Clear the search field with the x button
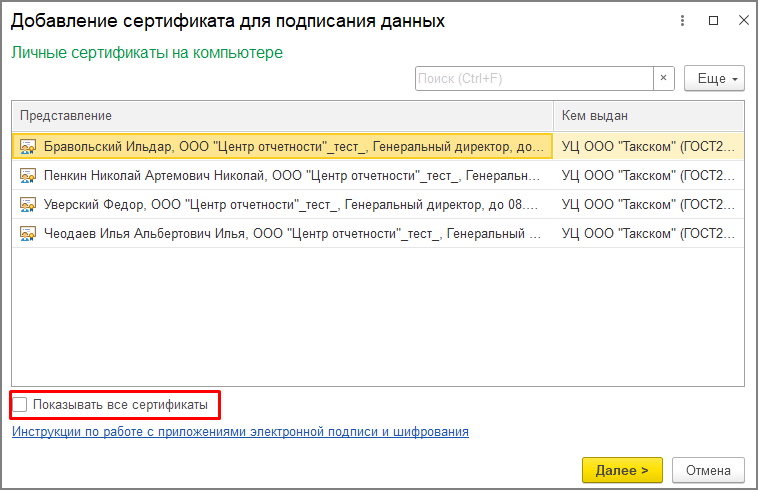Image resolution: width=758 pixels, height=490 pixels. pyautogui.click(x=664, y=78)
